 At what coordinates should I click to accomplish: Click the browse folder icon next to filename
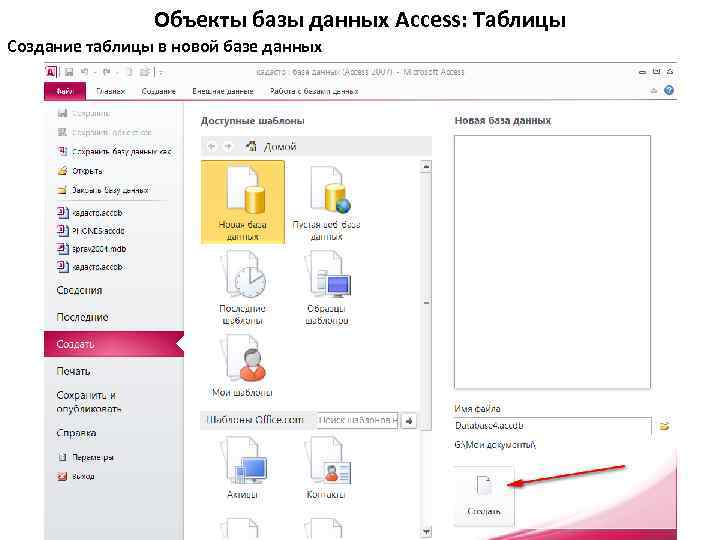[x=664, y=426]
